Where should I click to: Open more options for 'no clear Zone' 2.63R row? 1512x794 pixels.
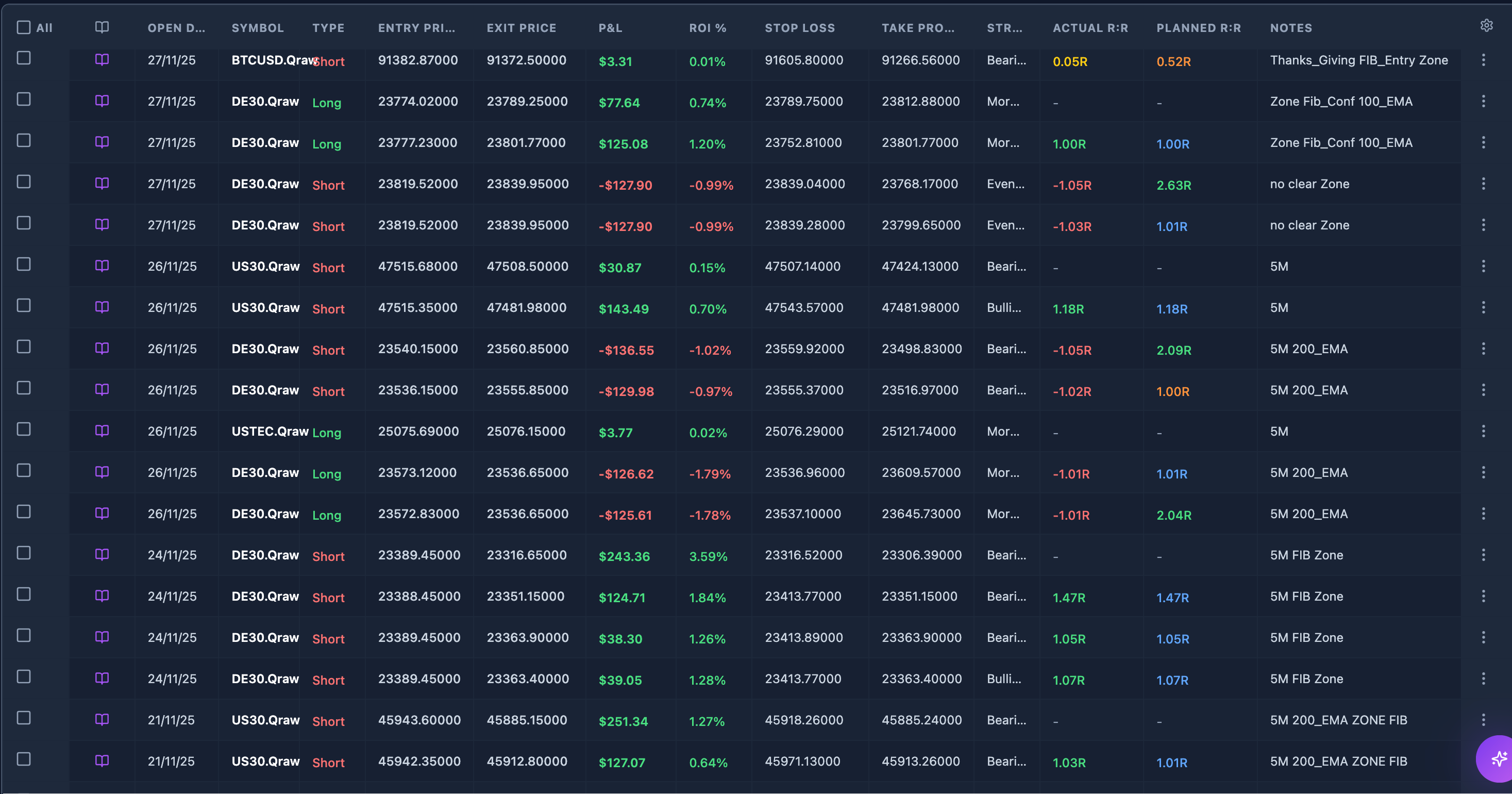pyautogui.click(x=1483, y=184)
